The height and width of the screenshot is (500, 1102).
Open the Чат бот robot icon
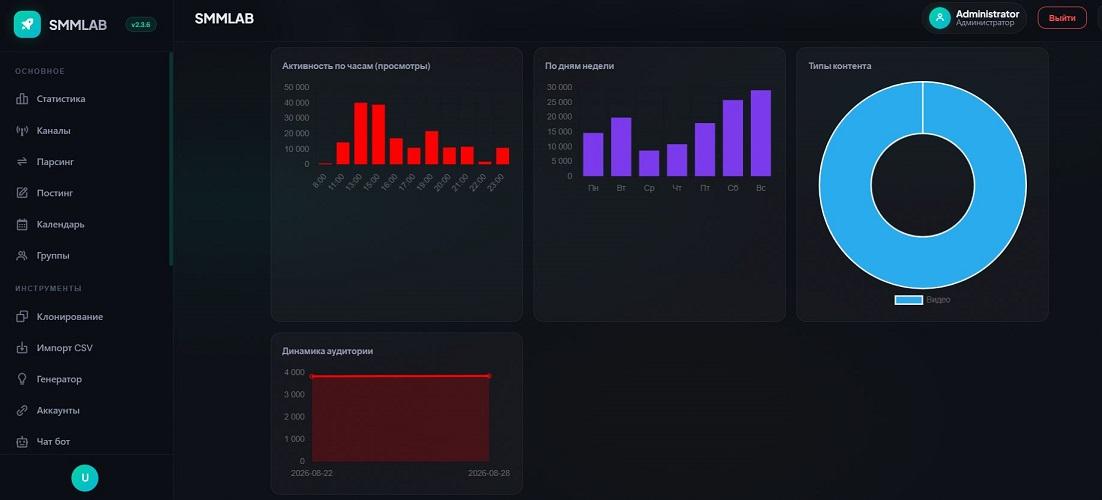[22, 442]
